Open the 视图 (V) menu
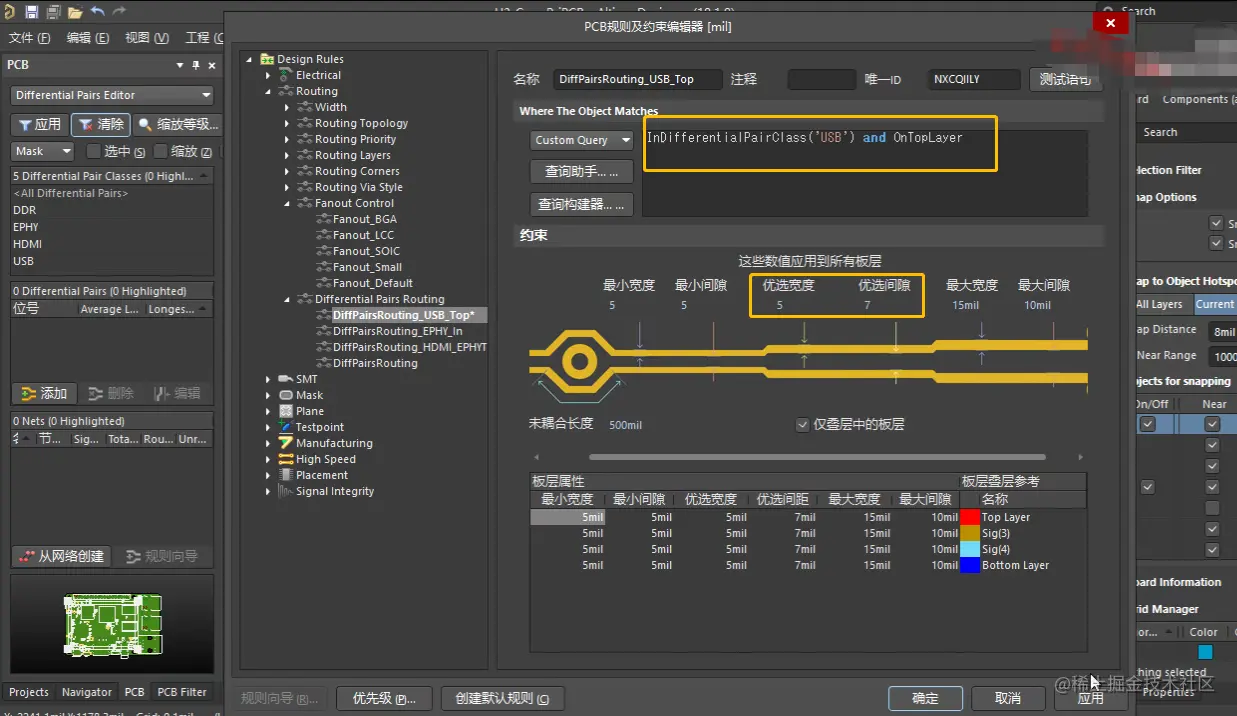This screenshot has height=716, width=1237. (x=147, y=37)
